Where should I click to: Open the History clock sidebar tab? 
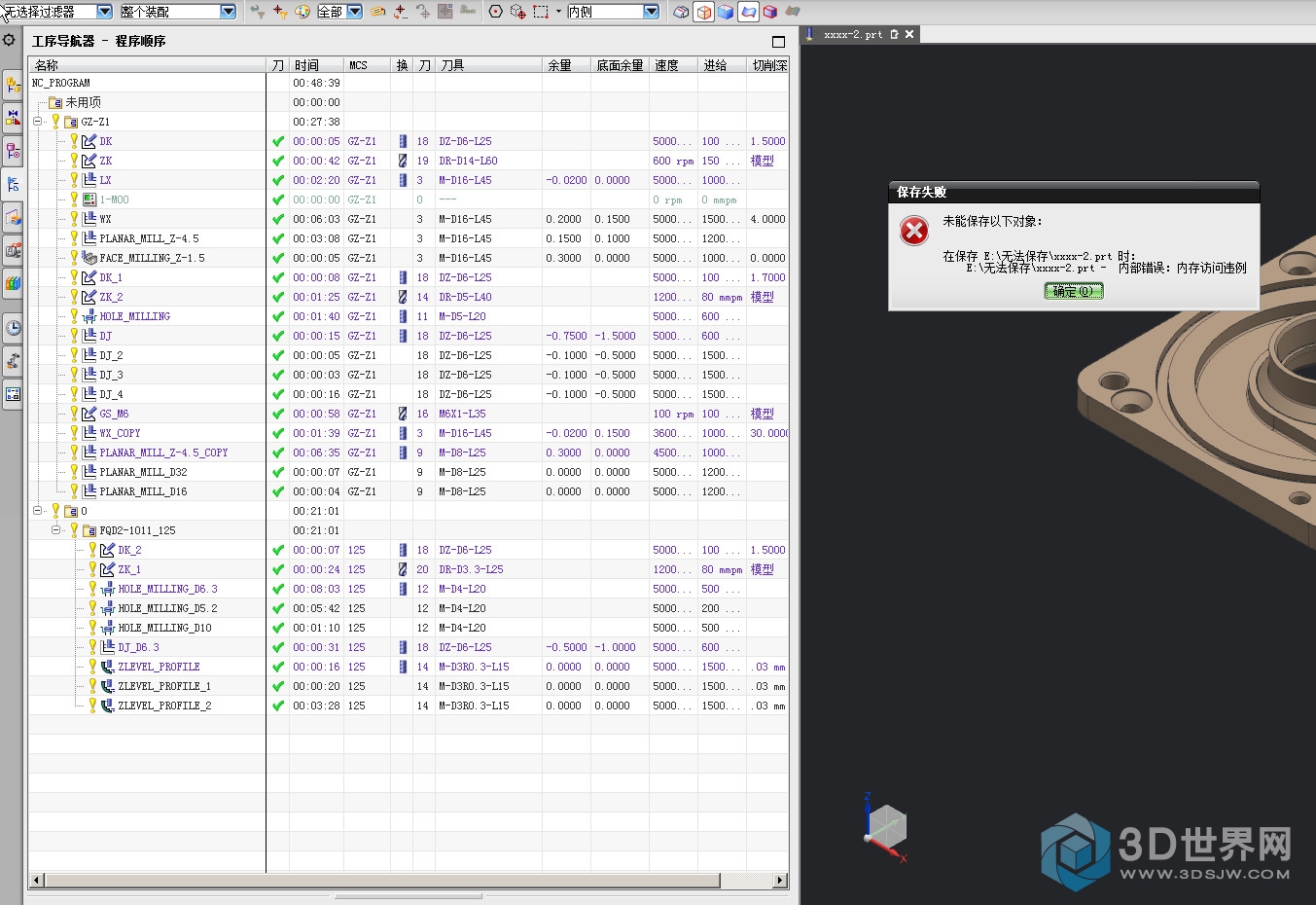click(13, 328)
